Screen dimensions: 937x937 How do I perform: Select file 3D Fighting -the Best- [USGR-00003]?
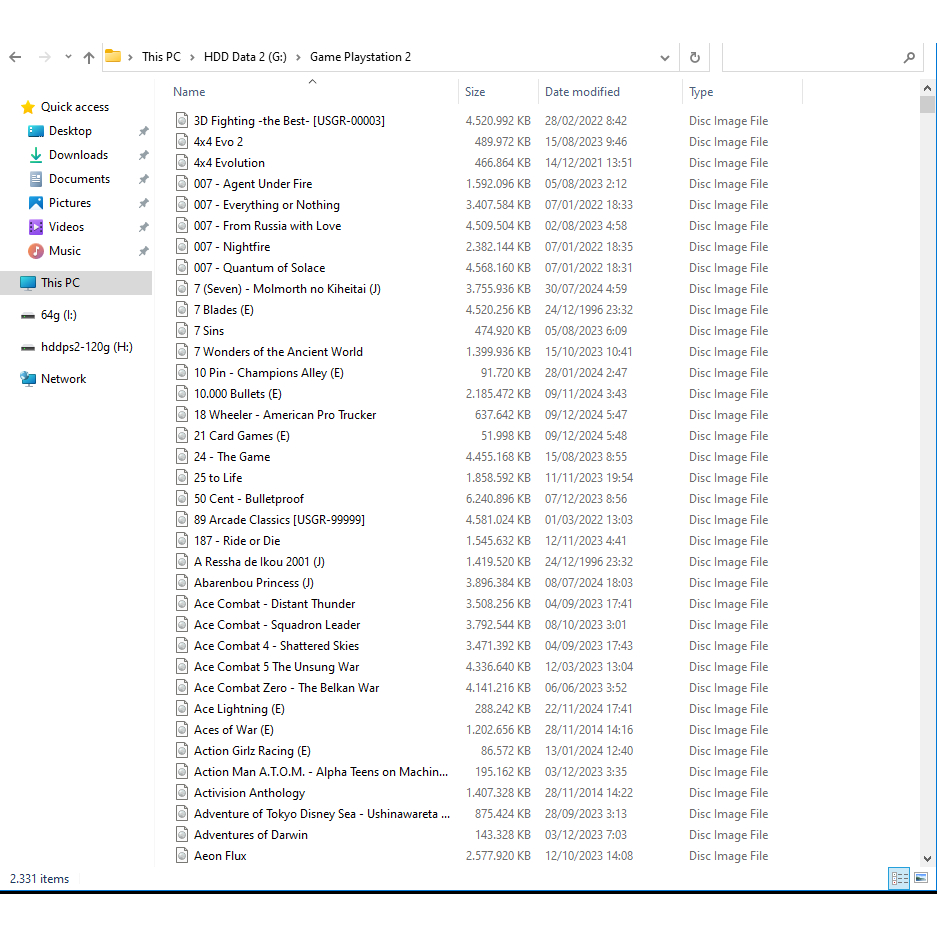pos(289,121)
